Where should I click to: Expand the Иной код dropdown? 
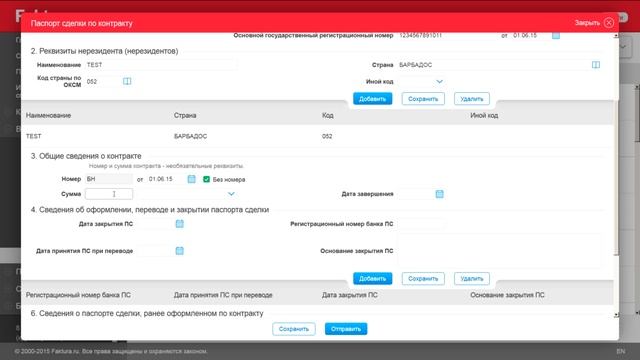tap(439, 82)
